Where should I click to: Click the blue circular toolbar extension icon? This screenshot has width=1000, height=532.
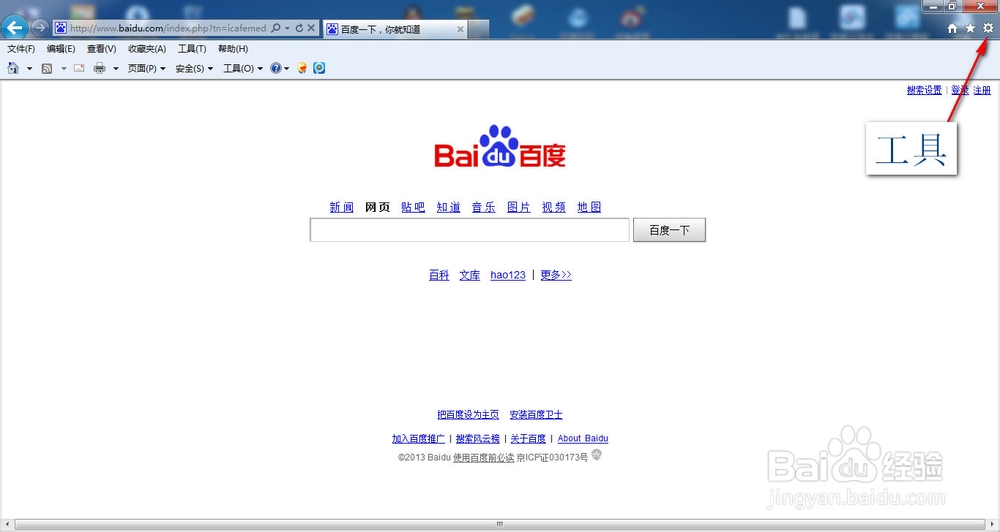(x=320, y=68)
